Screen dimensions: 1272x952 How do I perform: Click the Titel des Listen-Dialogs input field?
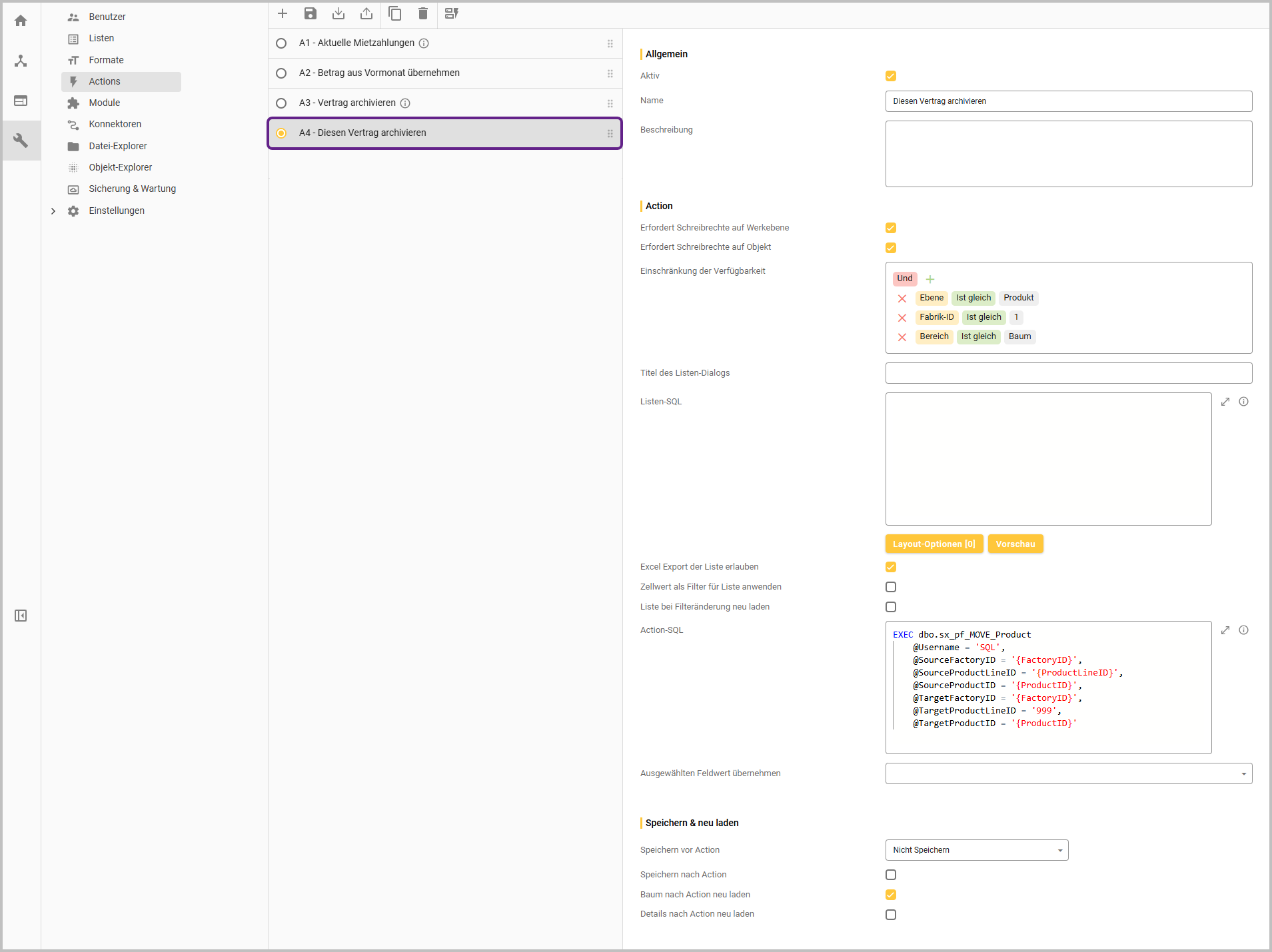1069,373
